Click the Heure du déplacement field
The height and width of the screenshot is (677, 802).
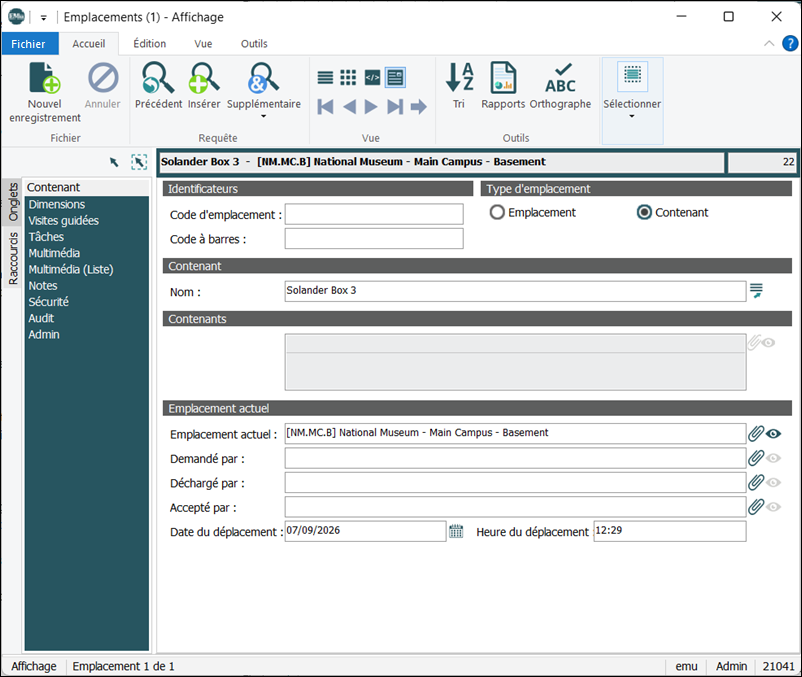[x=670, y=531]
